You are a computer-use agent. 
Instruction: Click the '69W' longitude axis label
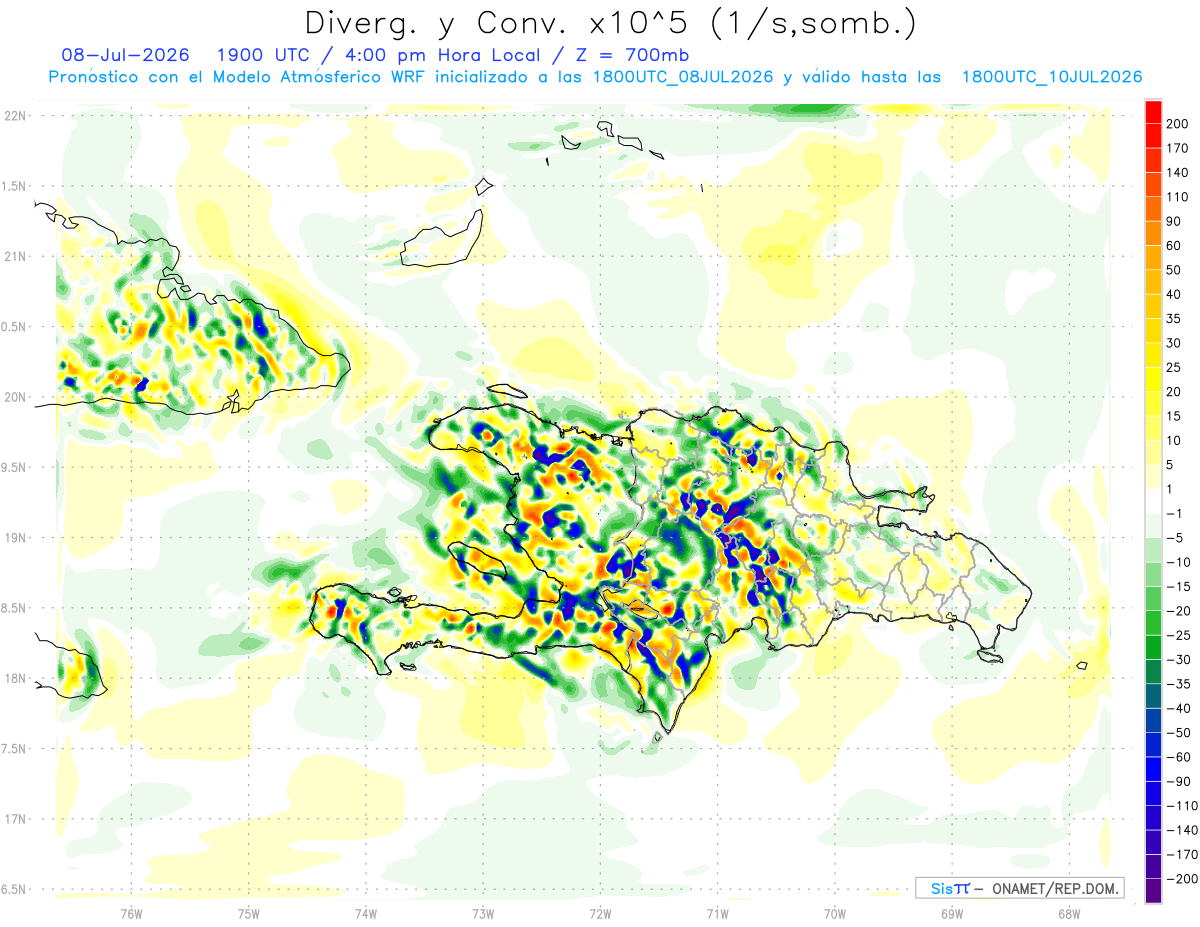point(952,912)
